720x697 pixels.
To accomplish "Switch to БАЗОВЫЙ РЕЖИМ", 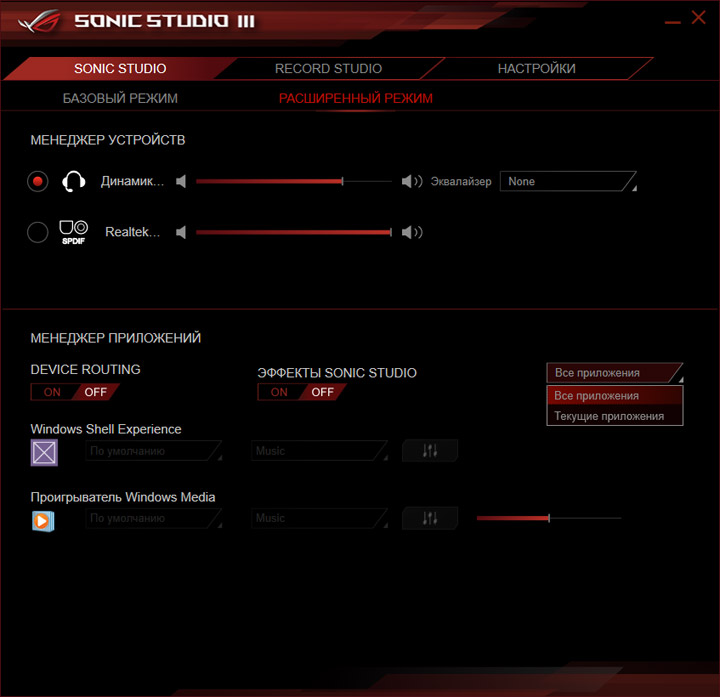I will (120, 98).
